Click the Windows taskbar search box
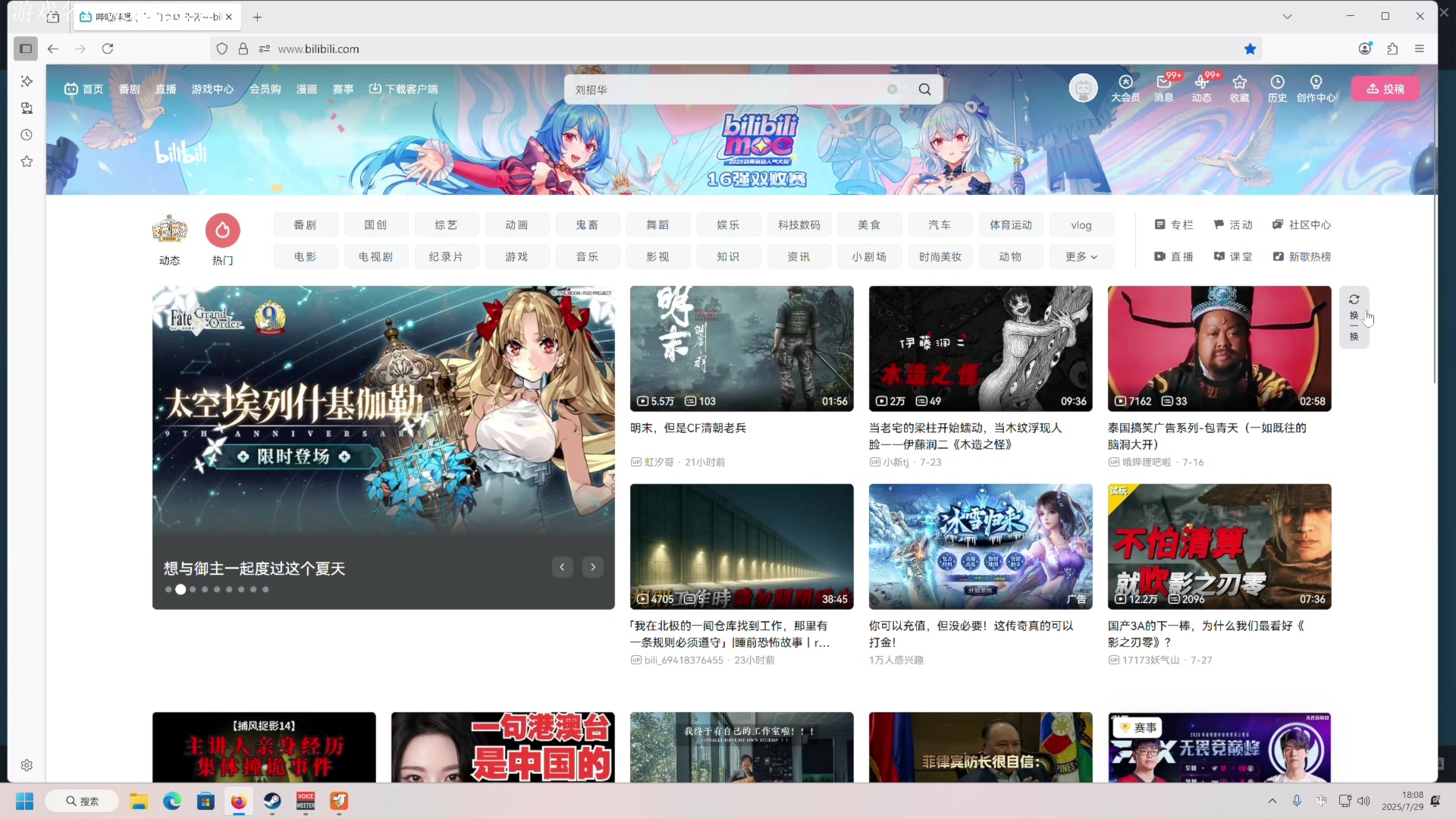Screen dimensions: 1456x819 click(82, 801)
